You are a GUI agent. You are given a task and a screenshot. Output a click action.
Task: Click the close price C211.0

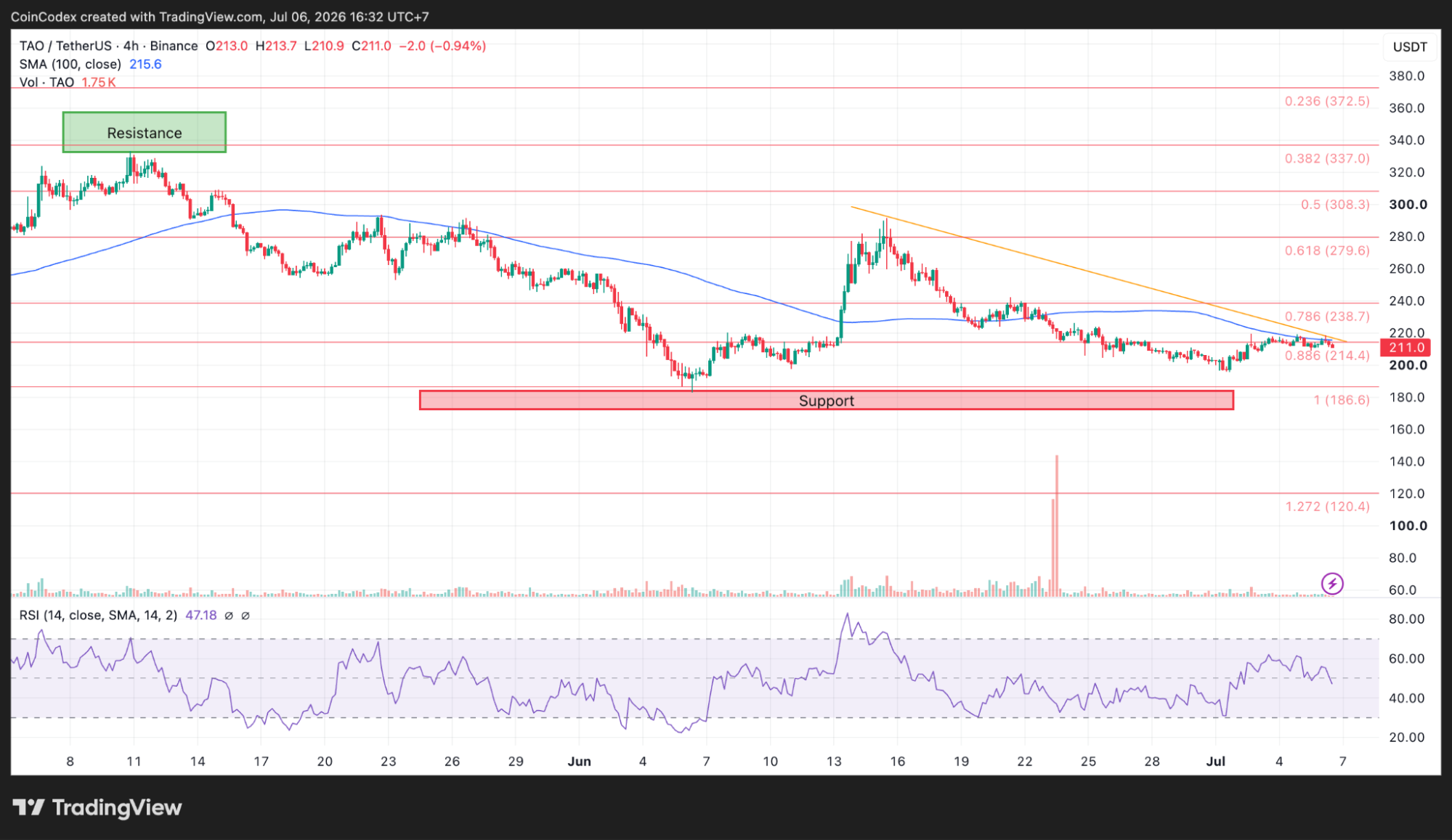tap(372, 46)
